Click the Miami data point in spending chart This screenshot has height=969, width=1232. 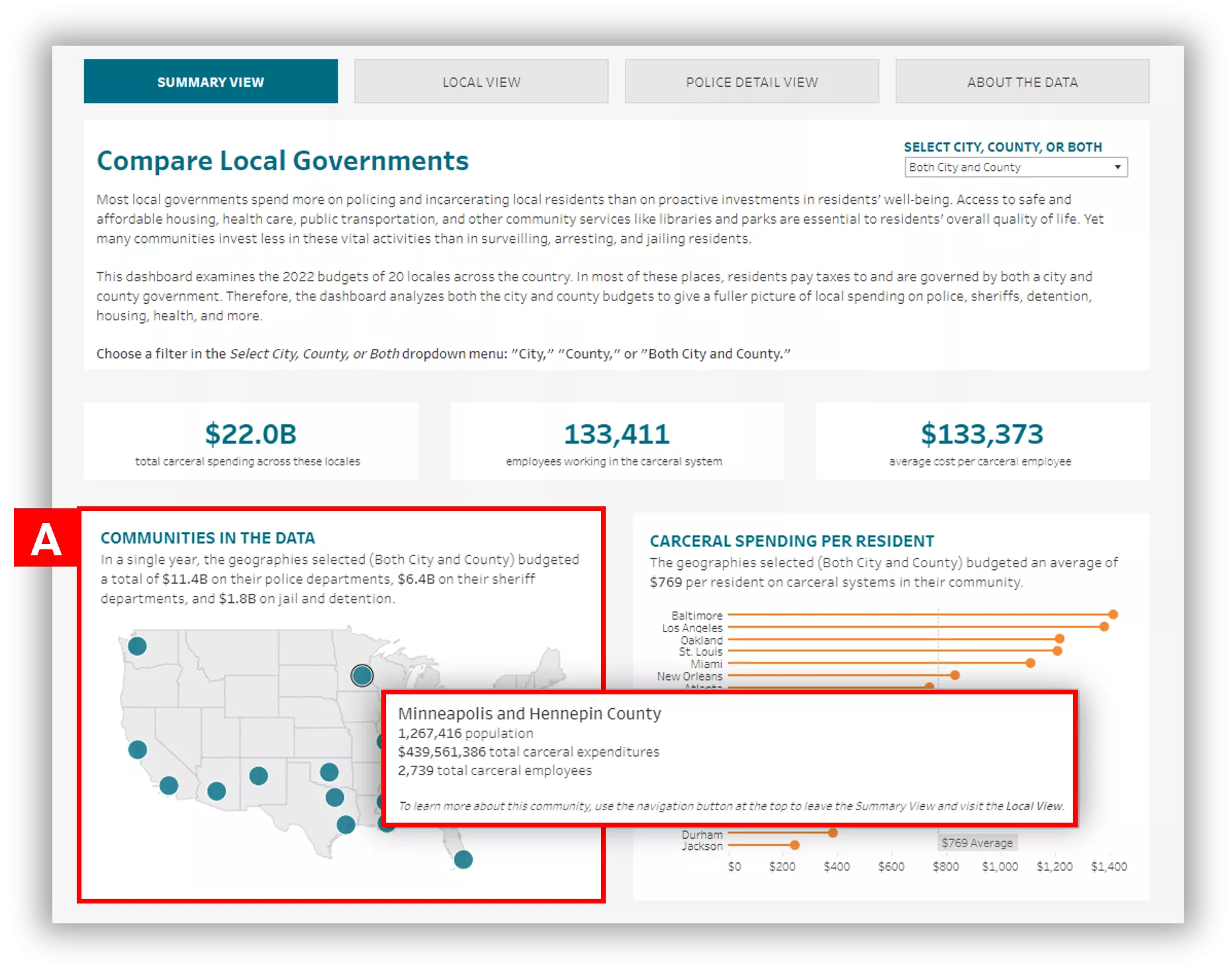pos(1030,663)
